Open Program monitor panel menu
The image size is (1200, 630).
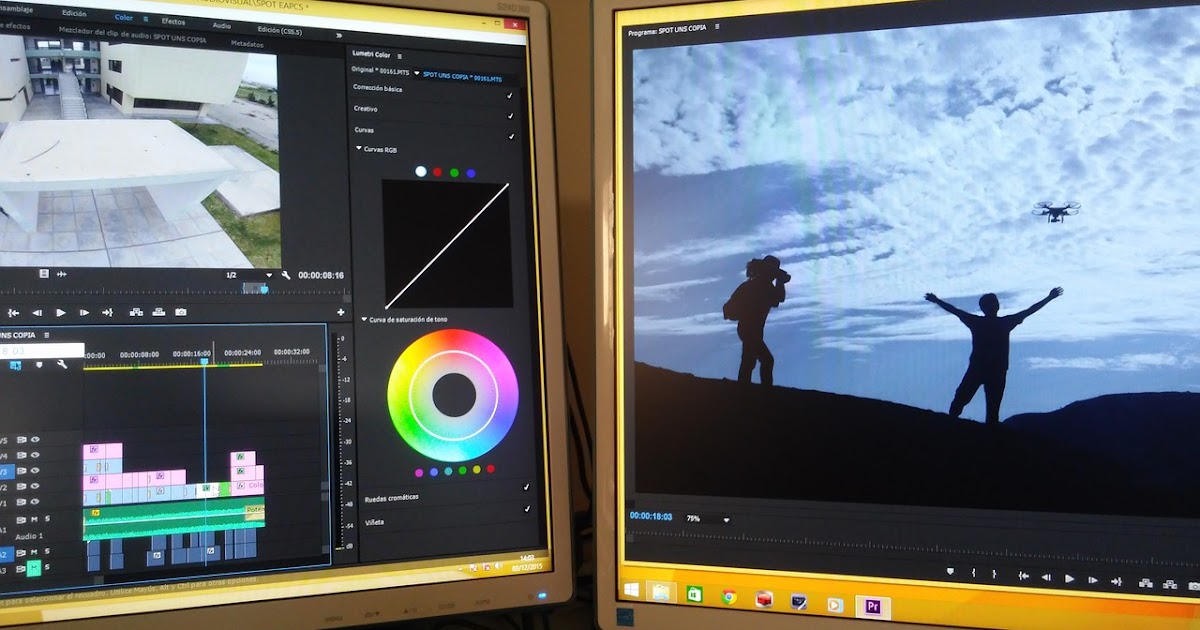pos(716,29)
